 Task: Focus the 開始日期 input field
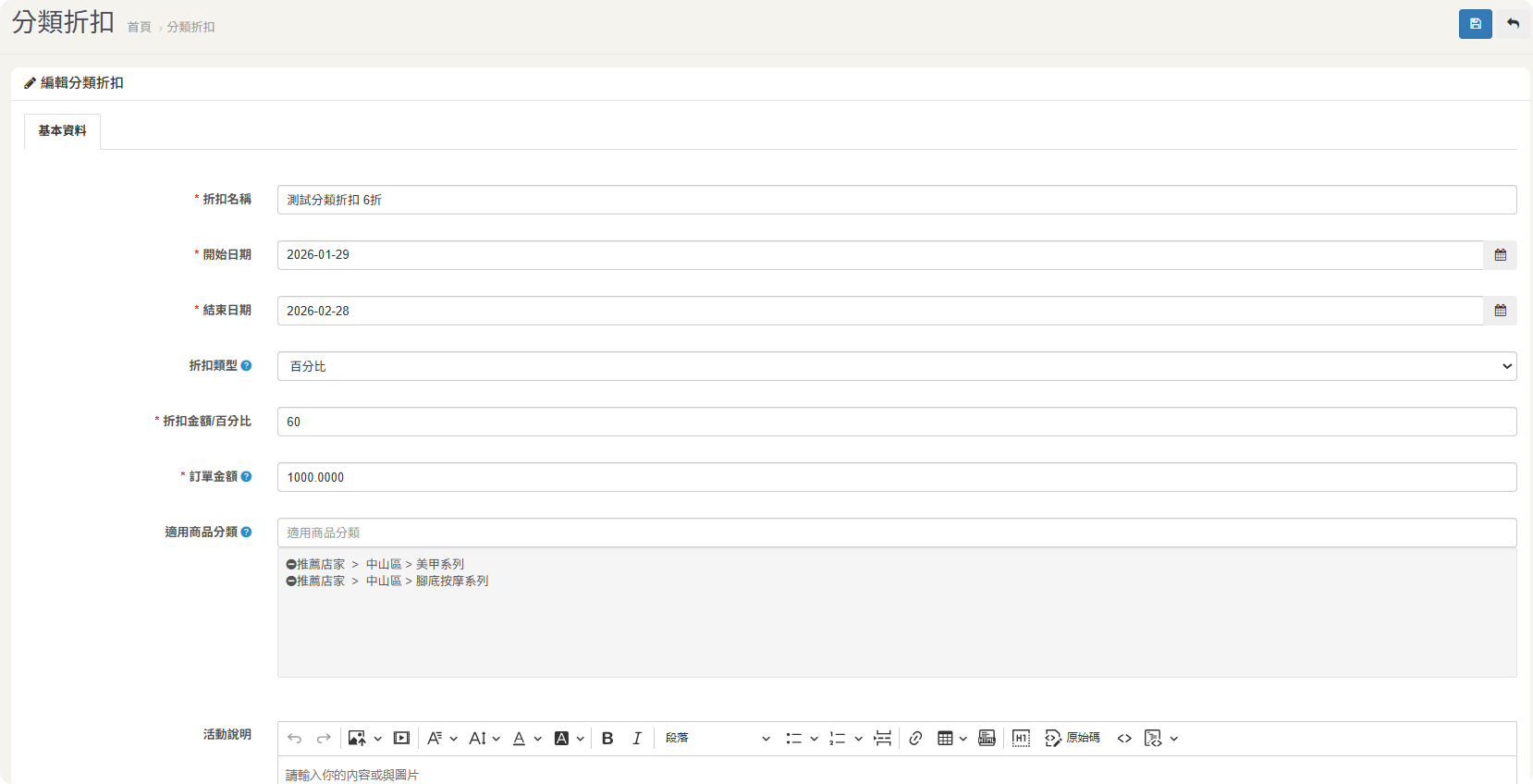[880, 255]
